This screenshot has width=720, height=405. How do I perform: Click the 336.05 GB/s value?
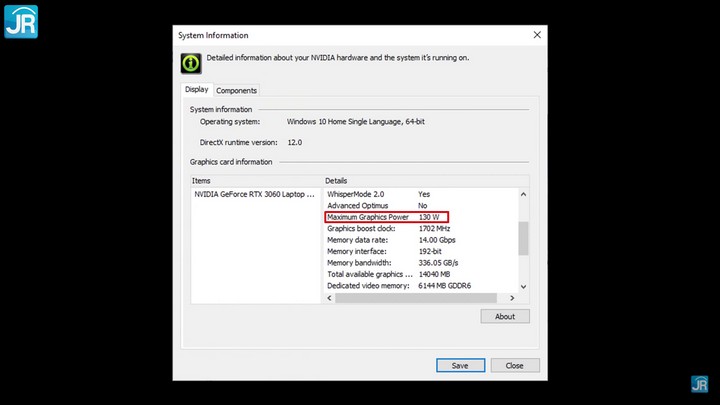pyautogui.click(x=439, y=263)
